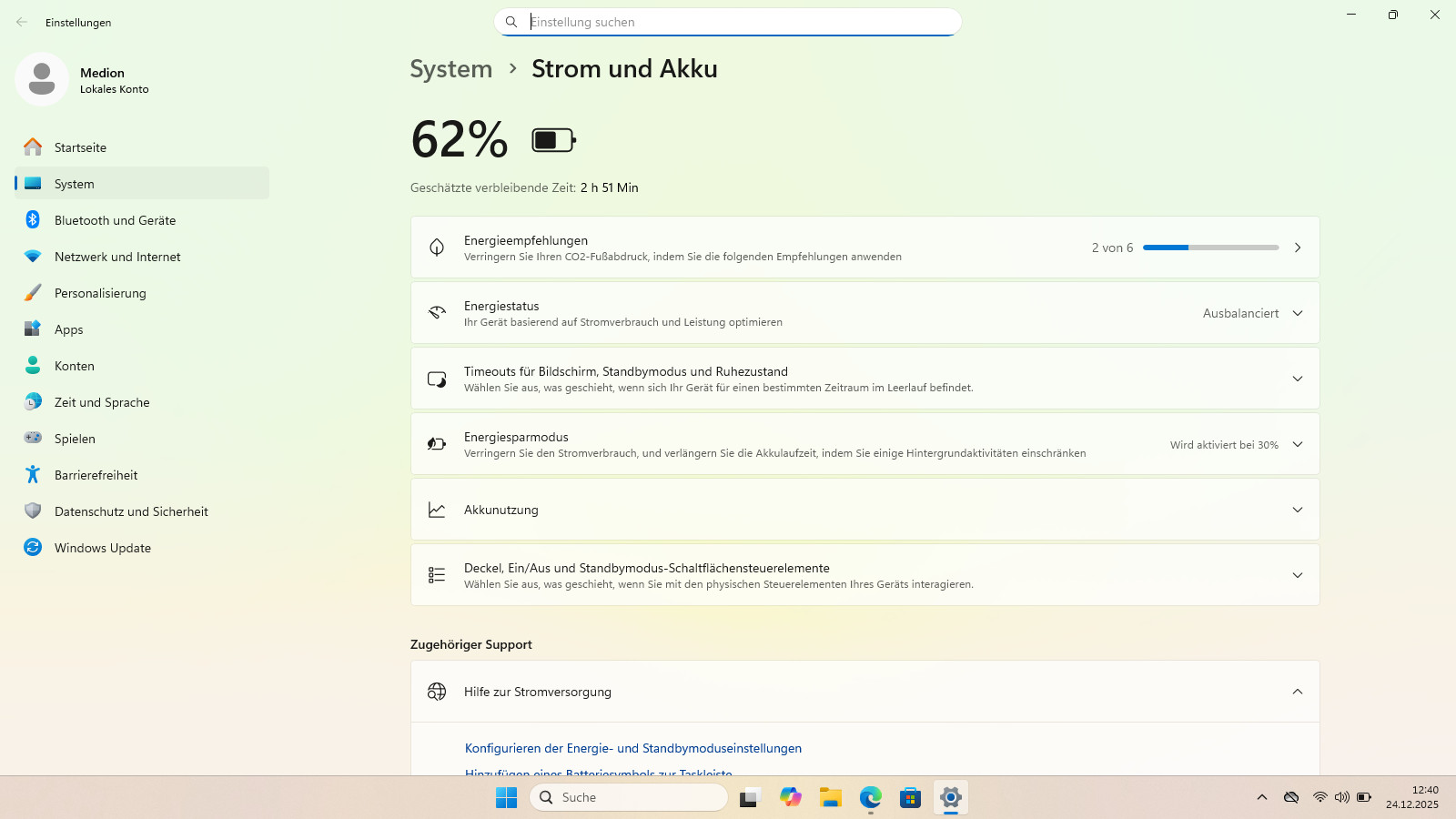Click the Energieempfehlungen progress bar
This screenshot has width=1456, height=819.
[x=1211, y=248]
